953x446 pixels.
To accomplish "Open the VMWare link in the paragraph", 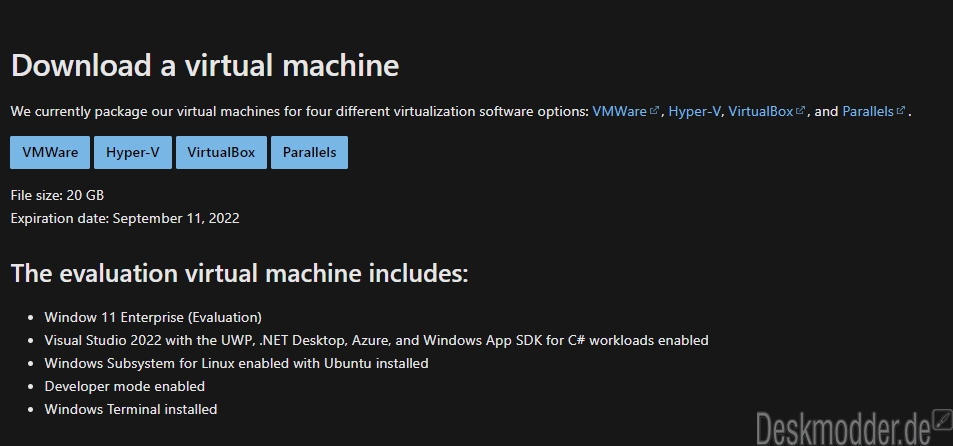I will coord(619,111).
